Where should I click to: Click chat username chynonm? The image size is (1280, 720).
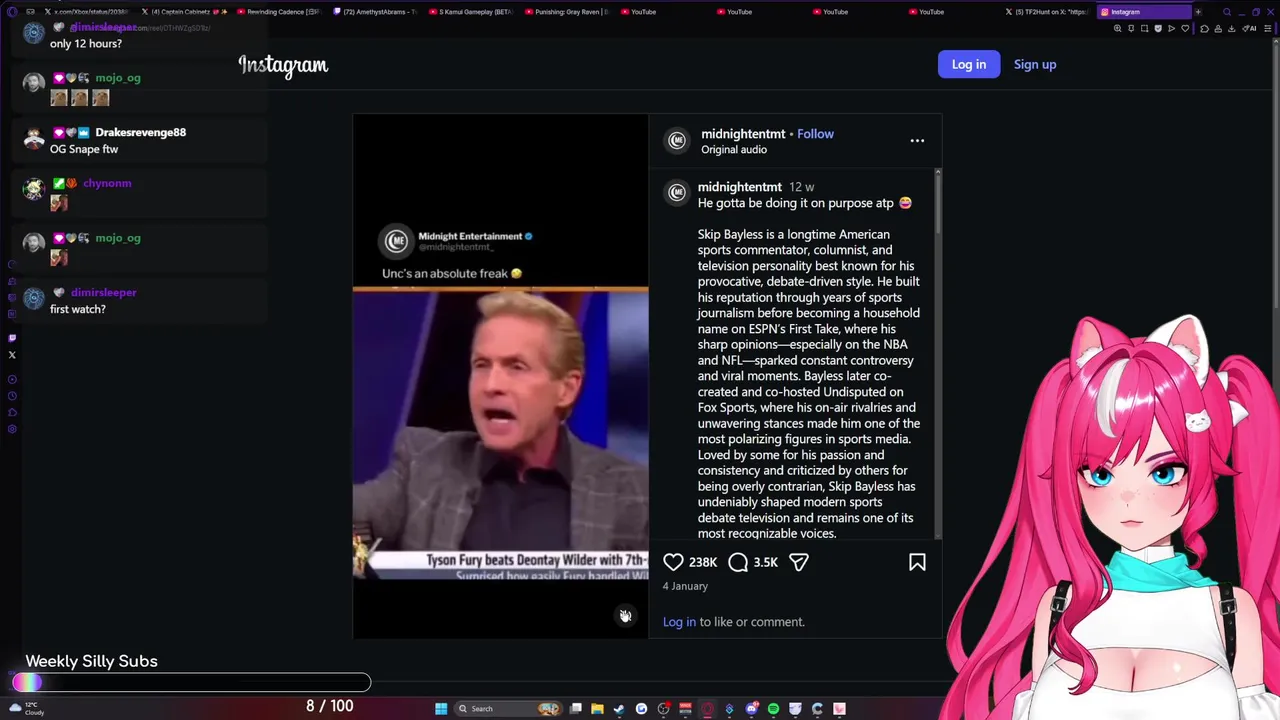tap(107, 183)
